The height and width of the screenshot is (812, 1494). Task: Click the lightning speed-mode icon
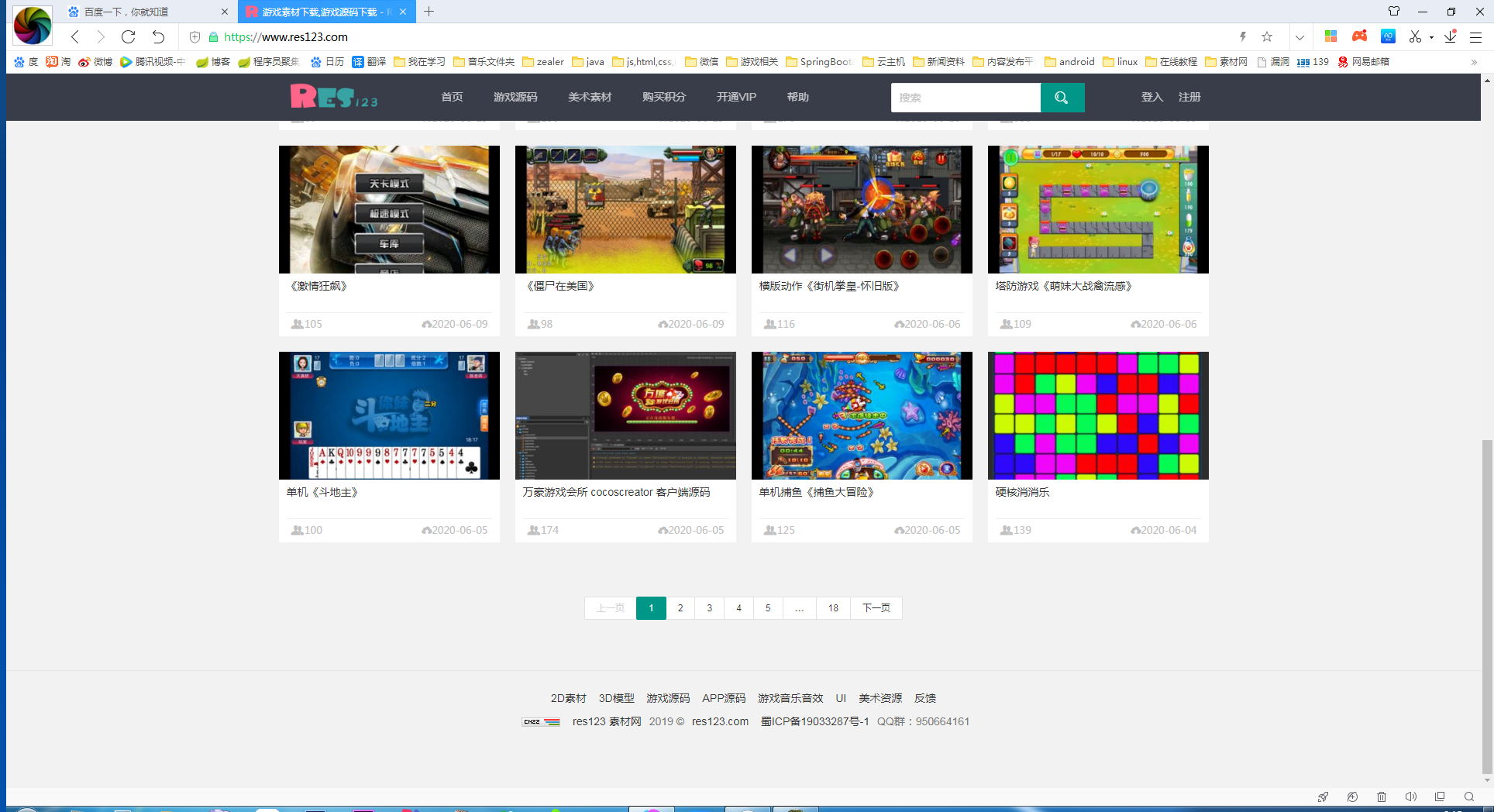click(x=1243, y=36)
